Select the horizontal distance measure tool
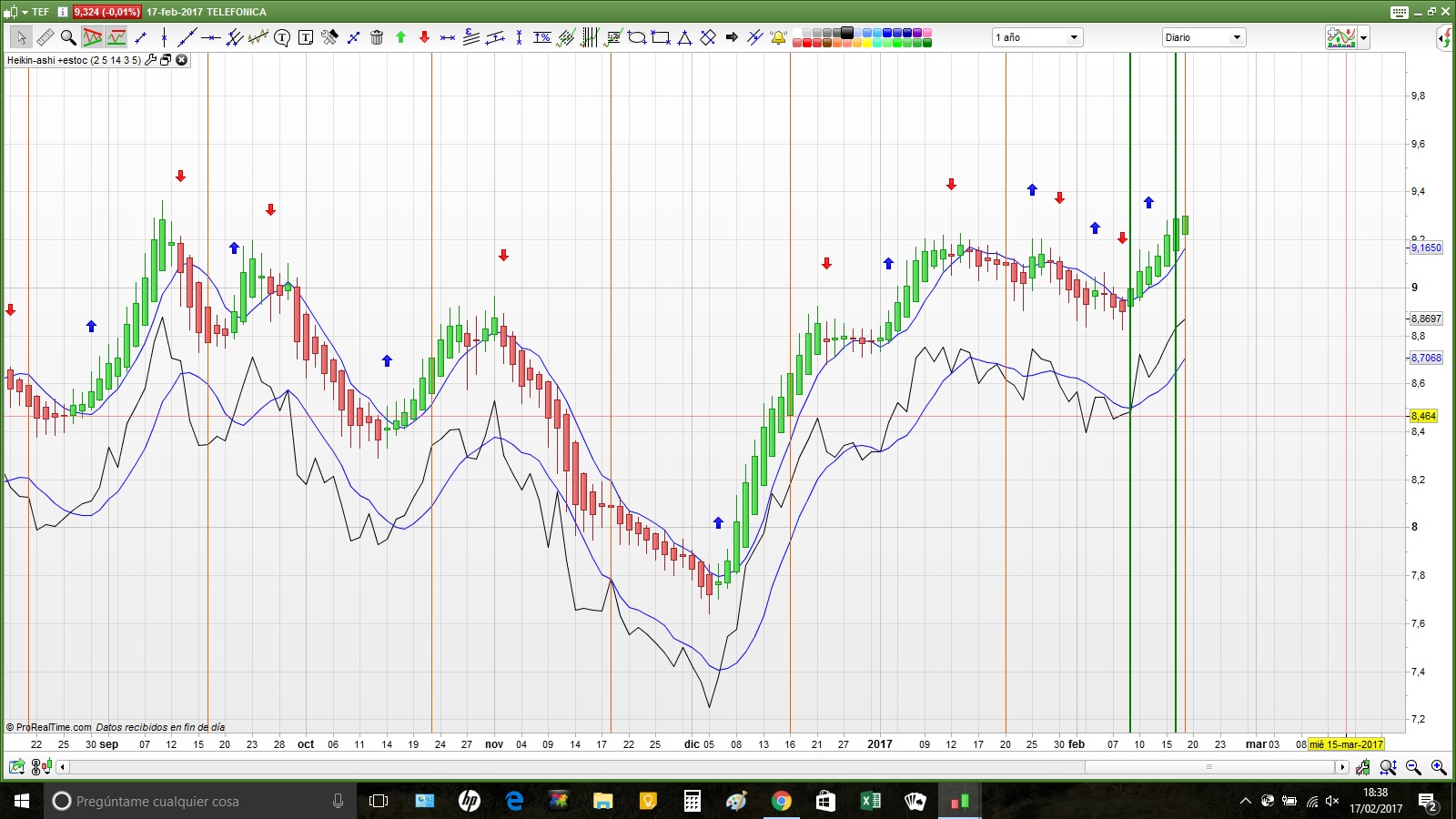This screenshot has height=819, width=1456. [448, 37]
